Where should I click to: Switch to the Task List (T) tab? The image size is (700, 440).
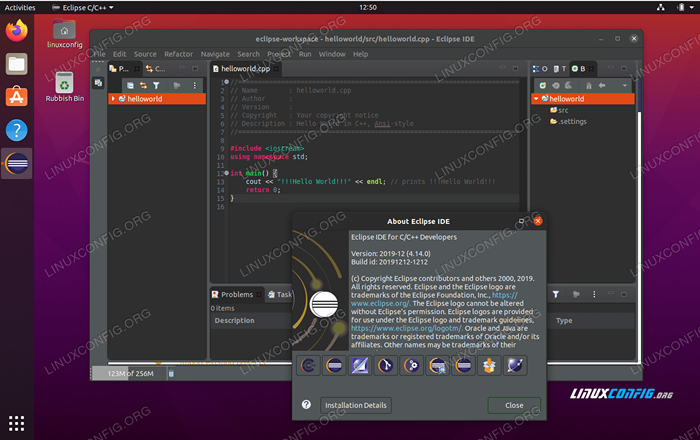(x=560, y=69)
